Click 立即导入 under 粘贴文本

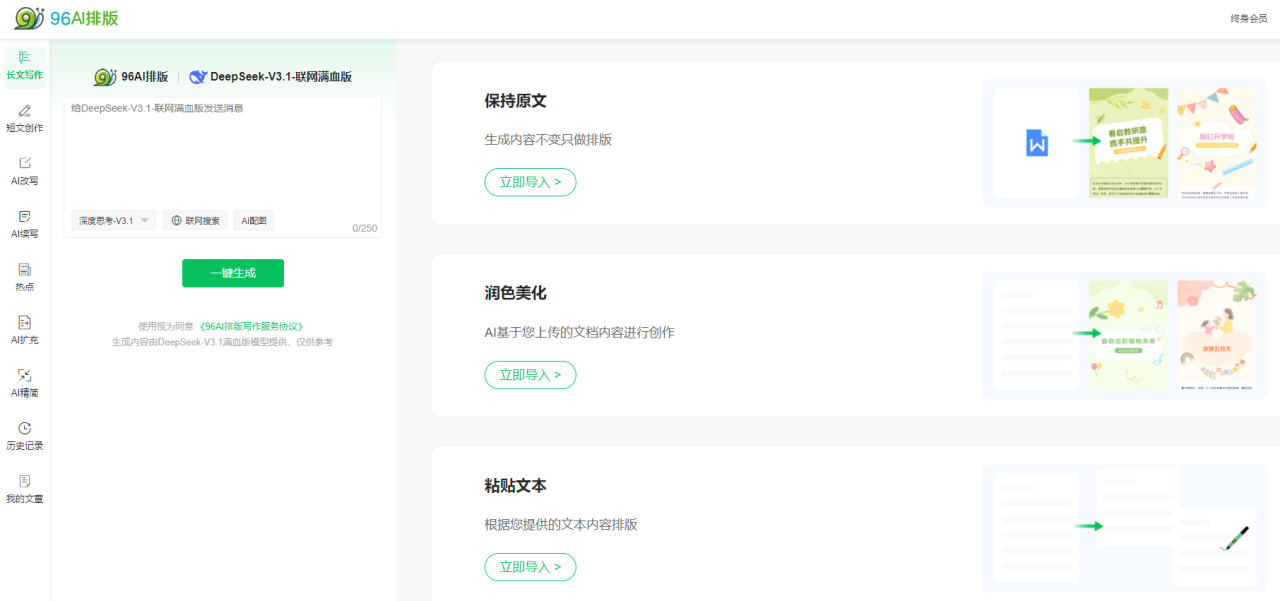pos(530,567)
